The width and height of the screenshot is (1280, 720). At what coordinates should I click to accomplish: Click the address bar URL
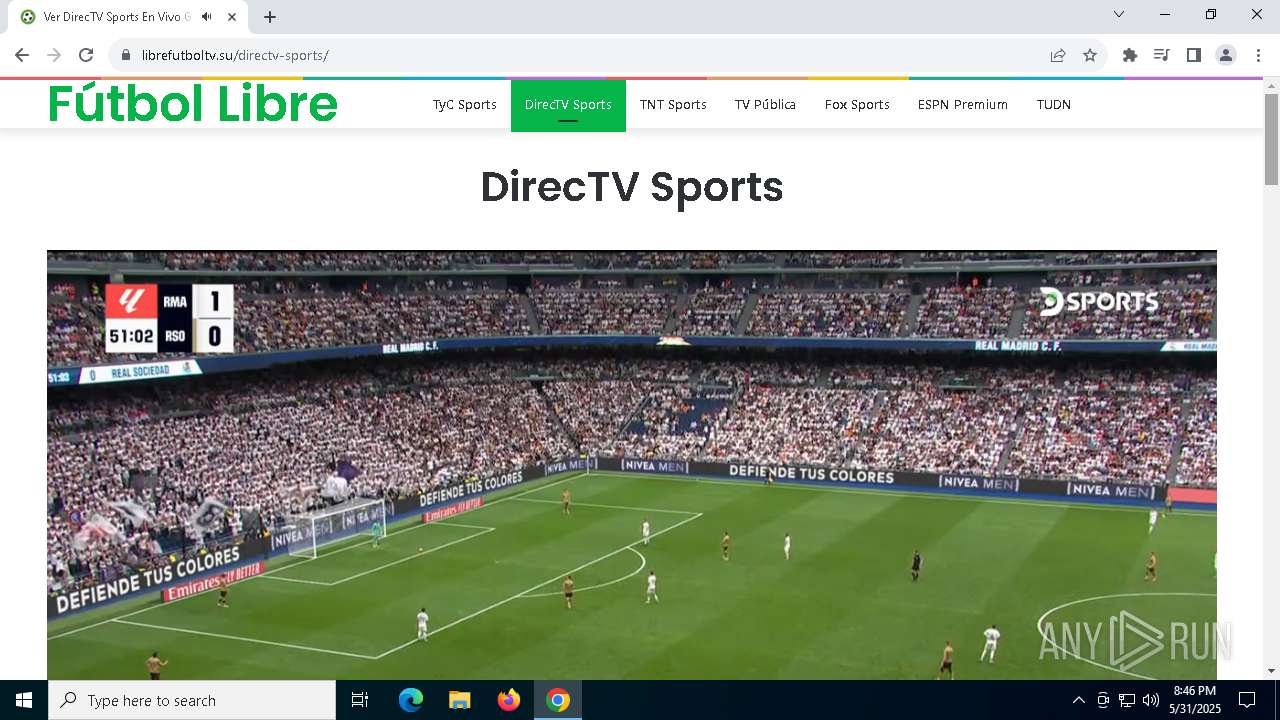pos(235,55)
